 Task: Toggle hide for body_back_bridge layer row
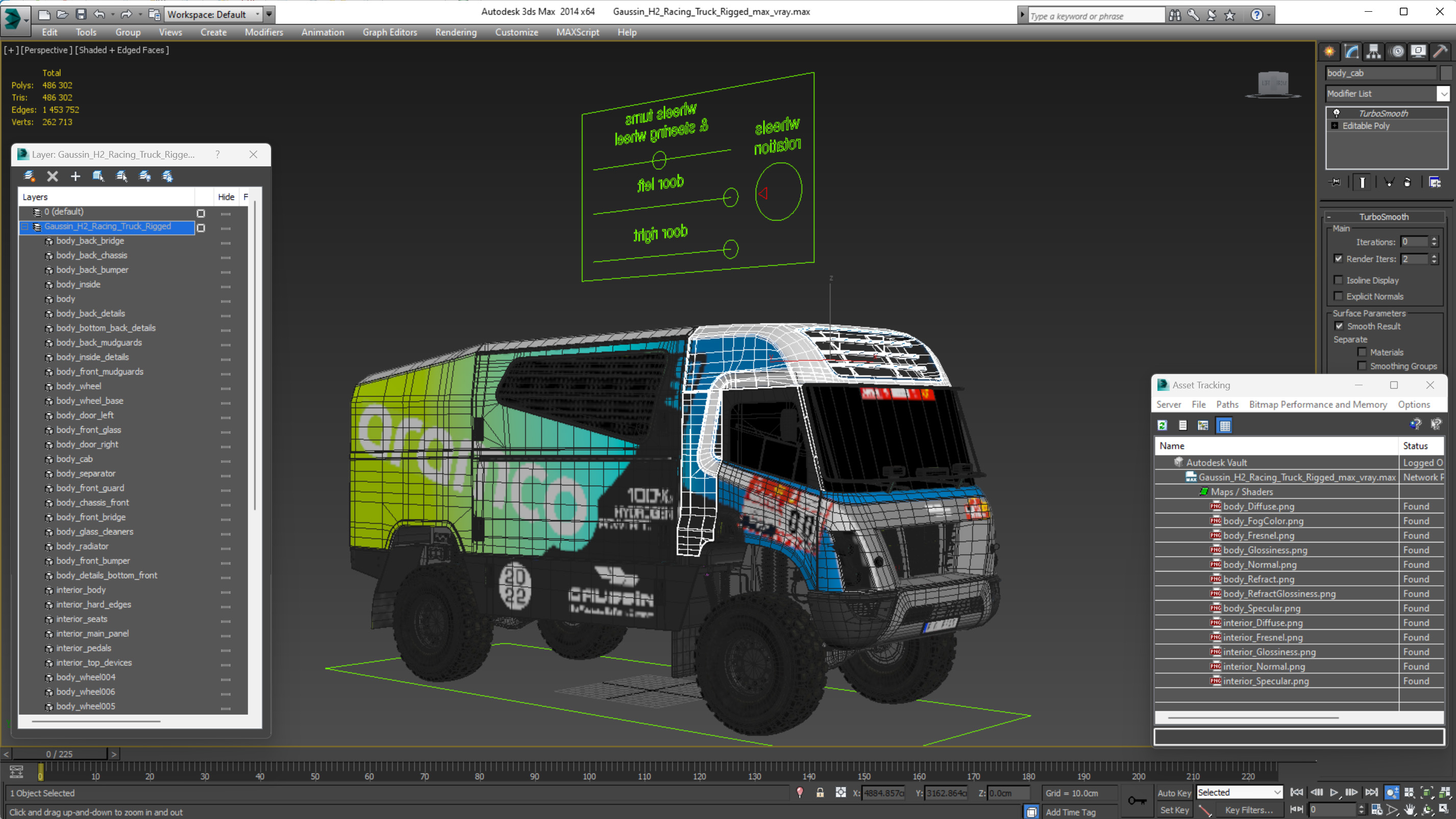(x=226, y=243)
